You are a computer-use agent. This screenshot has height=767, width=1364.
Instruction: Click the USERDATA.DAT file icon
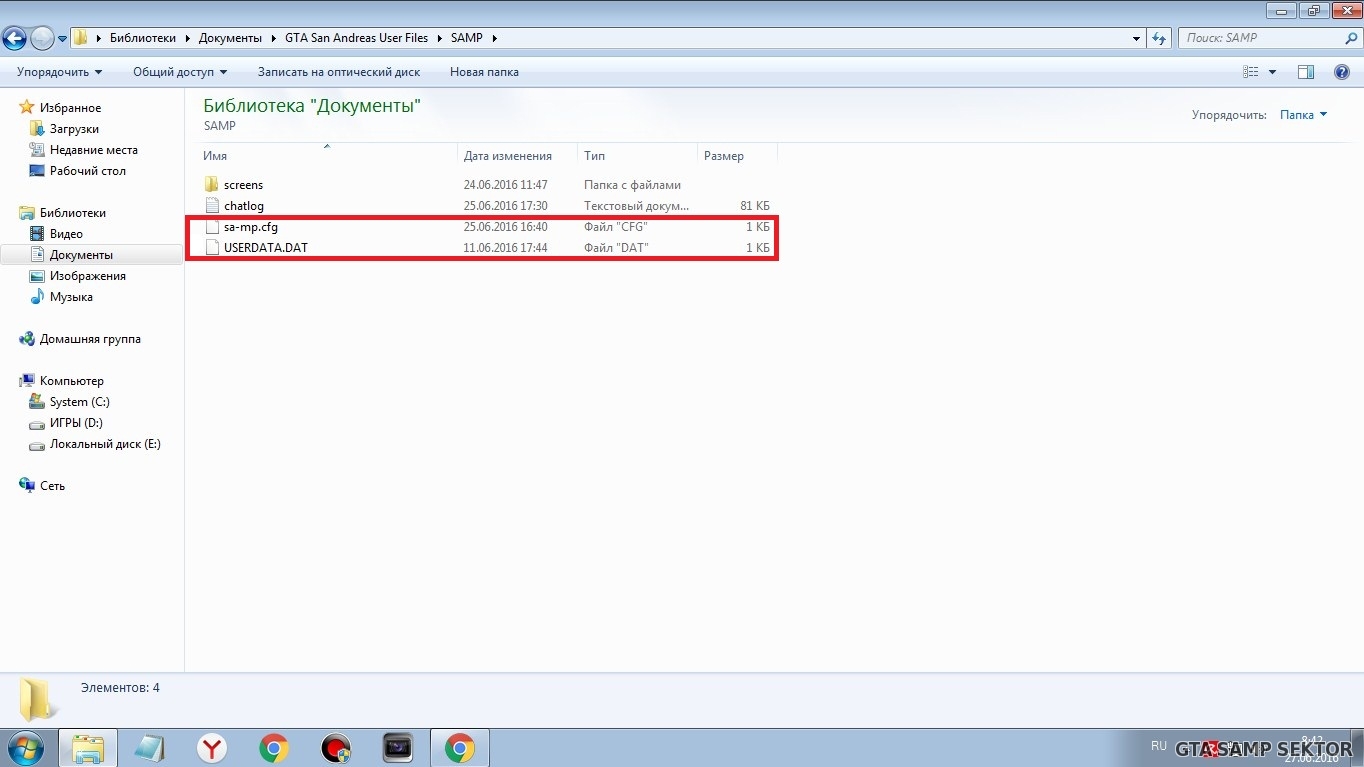[x=211, y=248]
